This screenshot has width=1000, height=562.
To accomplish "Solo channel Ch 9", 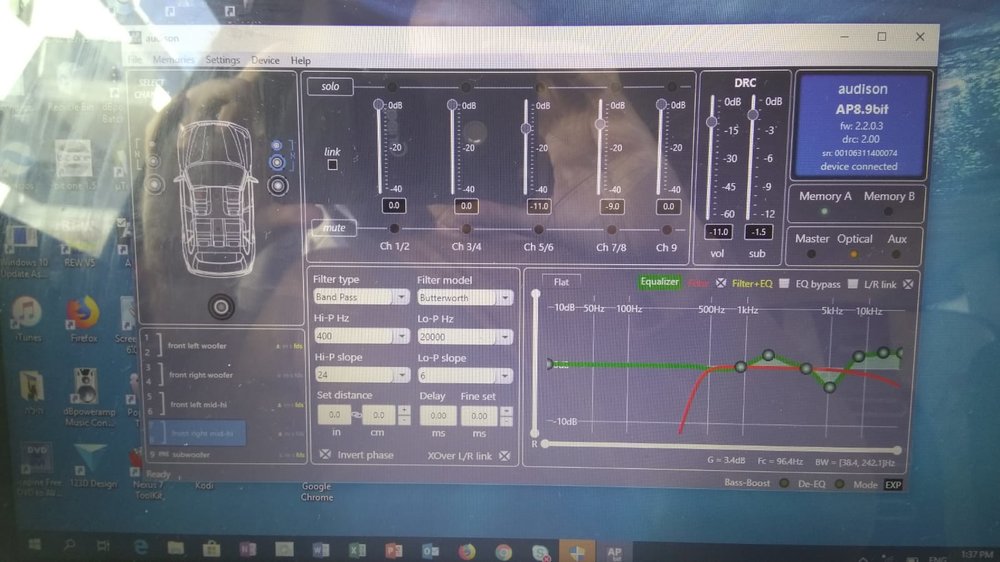I will pos(671,87).
